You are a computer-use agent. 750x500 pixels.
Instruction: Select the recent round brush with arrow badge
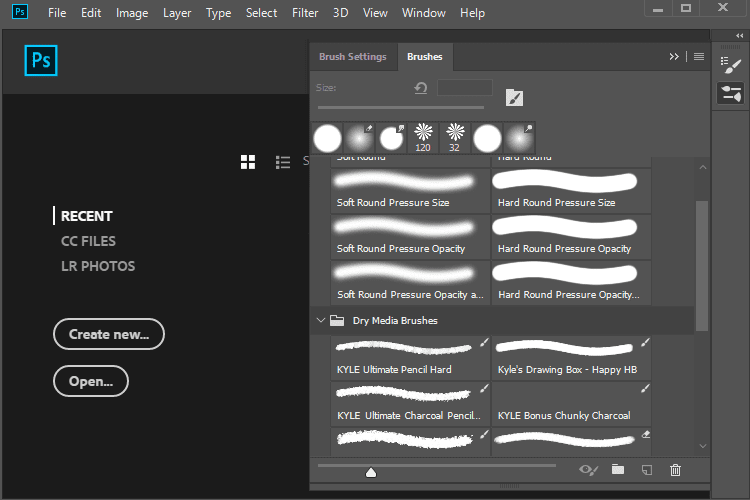pyautogui.click(x=391, y=138)
